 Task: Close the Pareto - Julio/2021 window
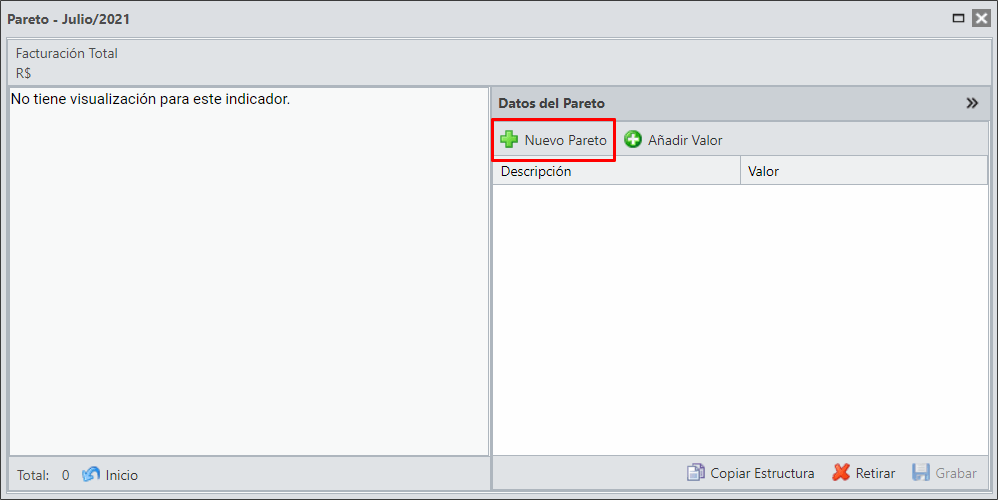click(981, 18)
